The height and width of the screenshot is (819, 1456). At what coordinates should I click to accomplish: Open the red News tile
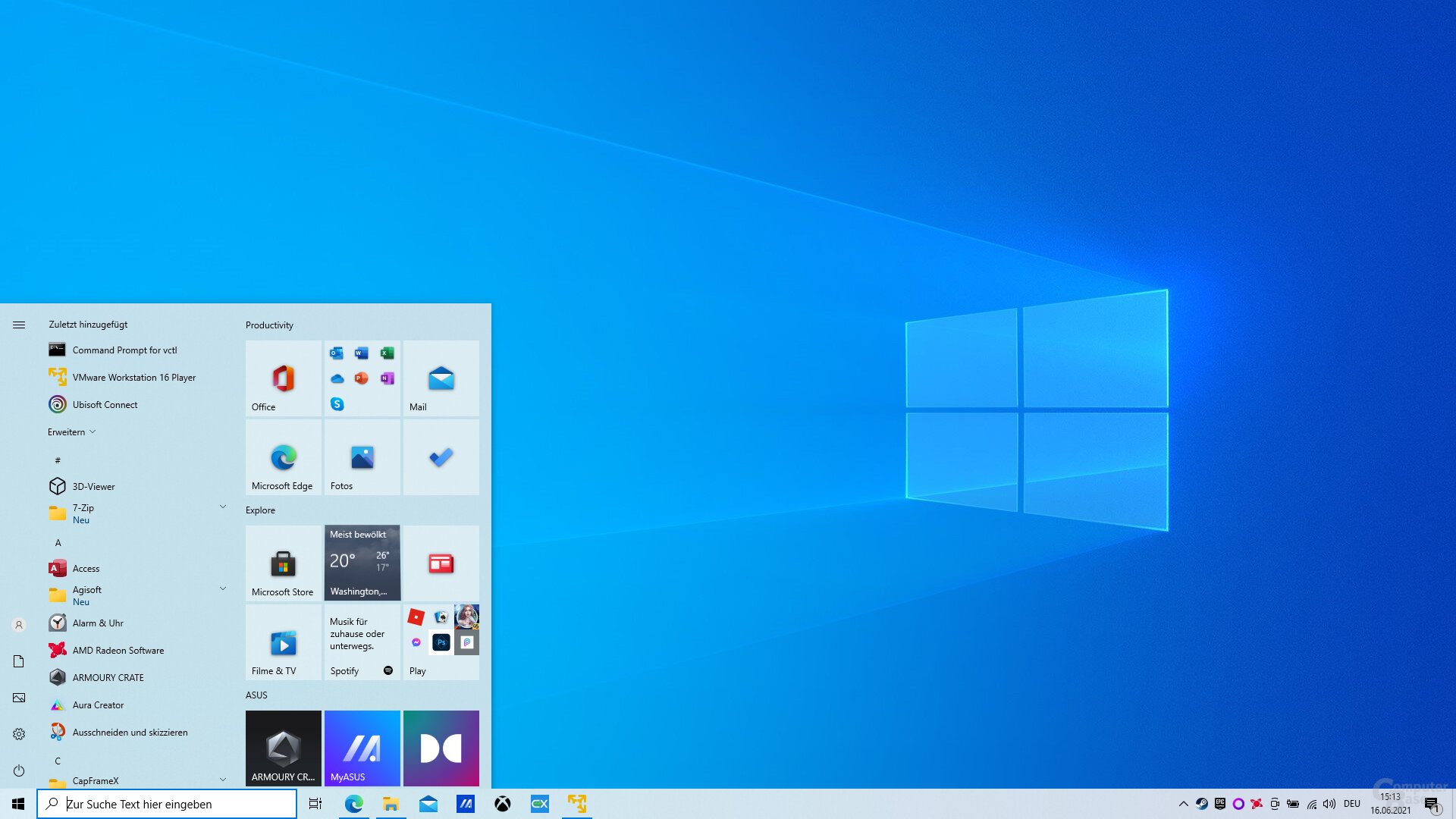(x=441, y=563)
